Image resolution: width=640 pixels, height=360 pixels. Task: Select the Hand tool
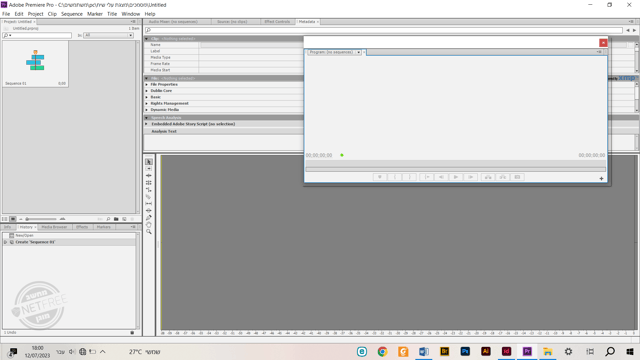(x=149, y=224)
